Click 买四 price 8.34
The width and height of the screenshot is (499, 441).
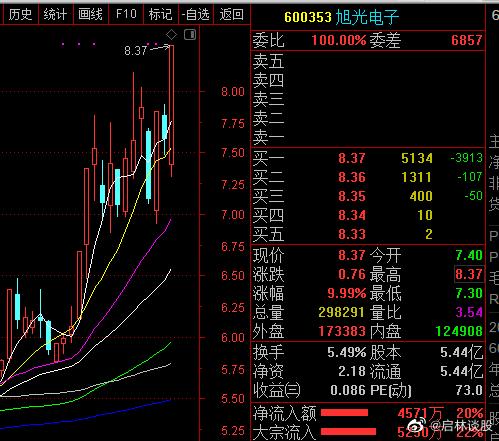point(352,215)
